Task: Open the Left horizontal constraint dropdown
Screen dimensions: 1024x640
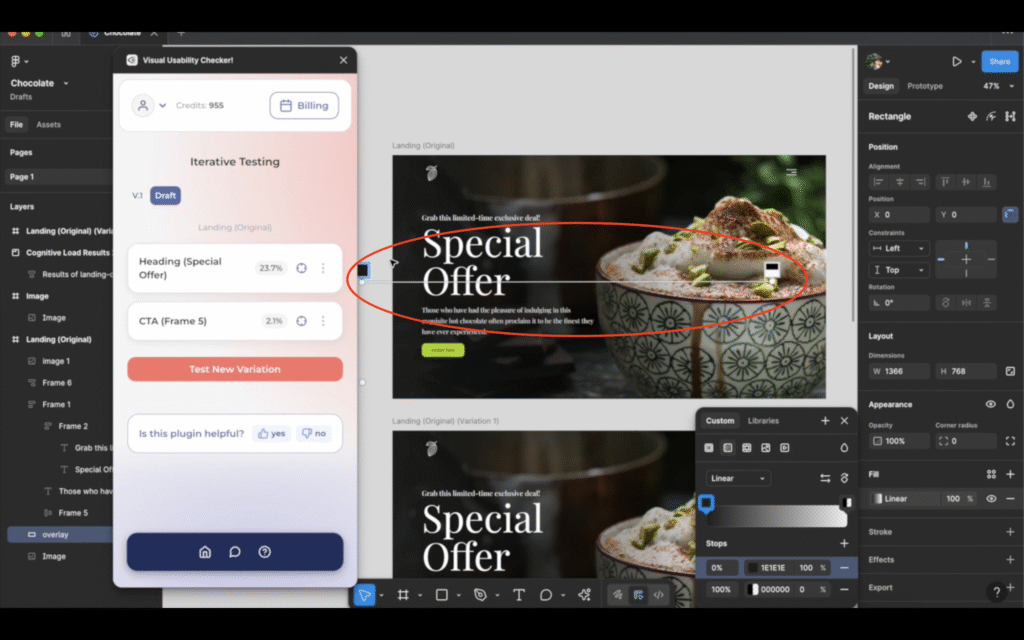Action: pos(900,248)
